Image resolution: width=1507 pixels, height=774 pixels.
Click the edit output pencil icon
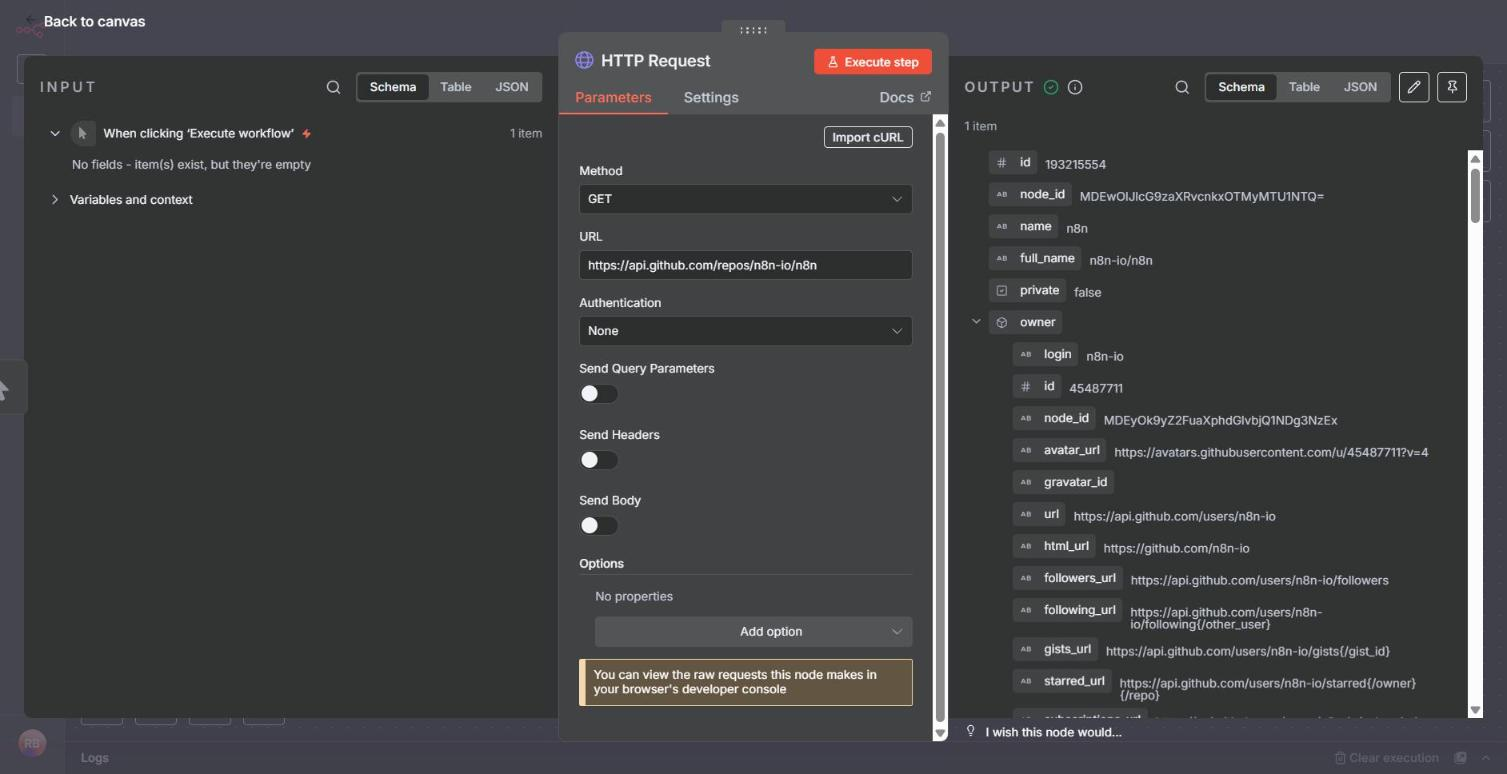(x=1414, y=87)
